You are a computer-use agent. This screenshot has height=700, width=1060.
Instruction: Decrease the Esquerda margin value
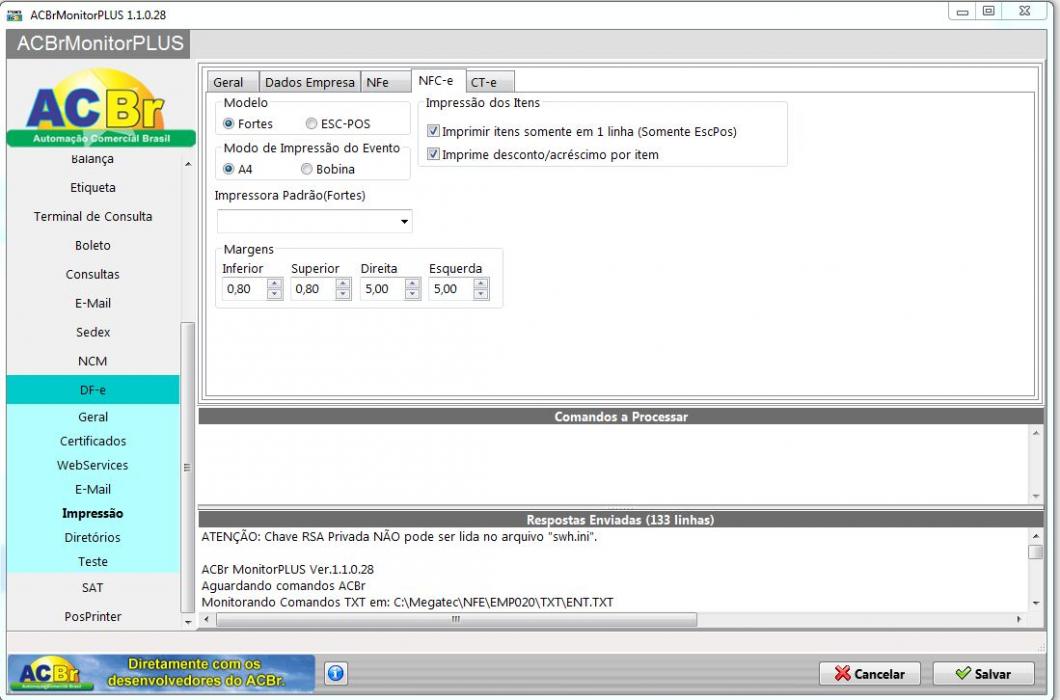481,294
